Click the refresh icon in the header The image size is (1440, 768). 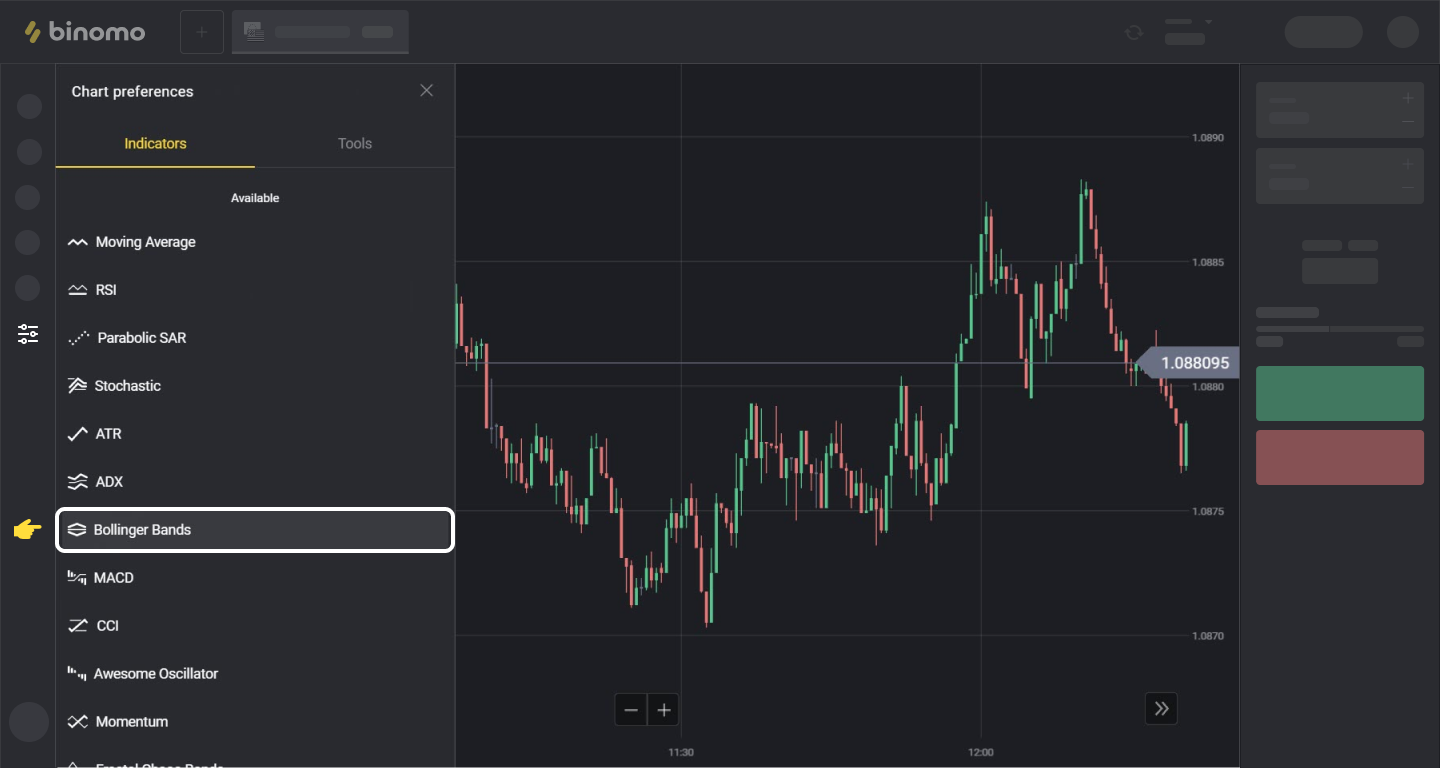tap(1134, 32)
